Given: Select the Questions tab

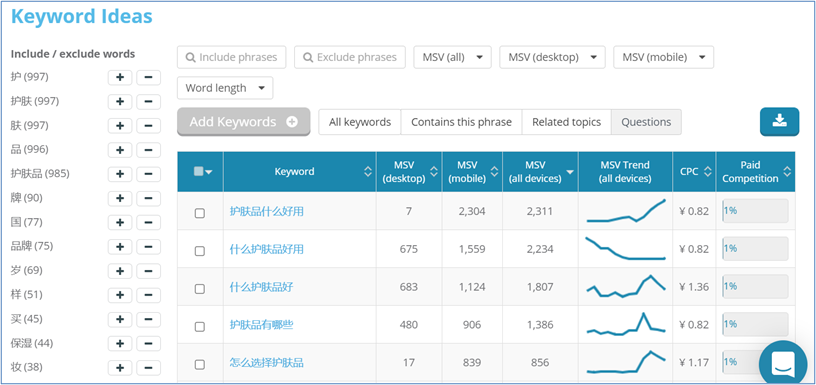Looking at the screenshot, I should pyautogui.click(x=646, y=122).
